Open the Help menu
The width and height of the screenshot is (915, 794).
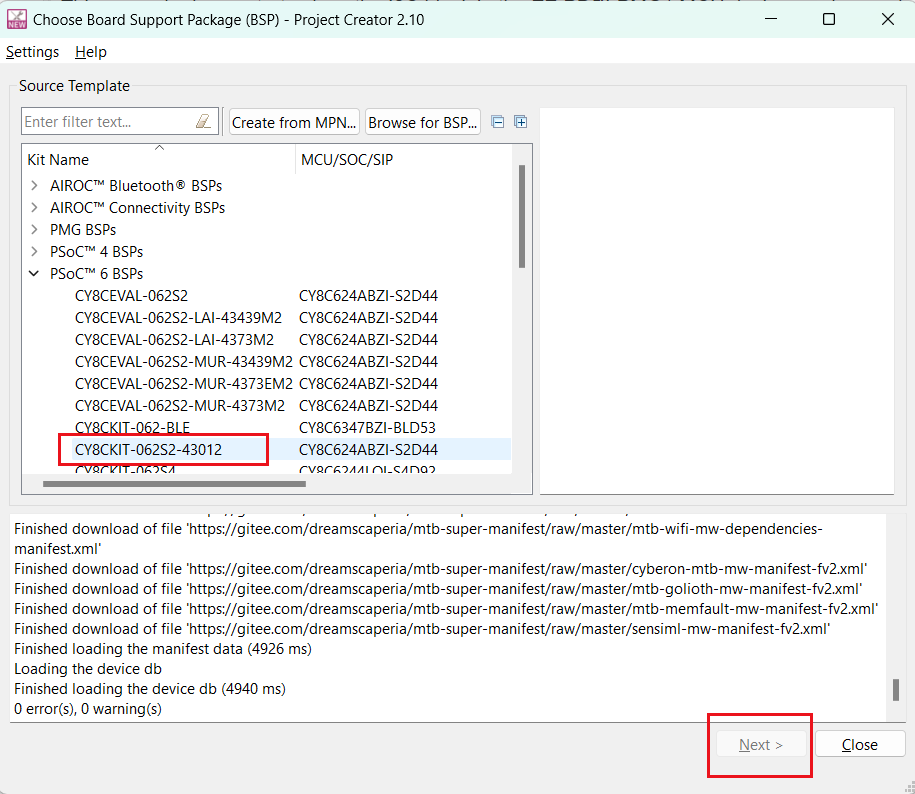coord(90,52)
